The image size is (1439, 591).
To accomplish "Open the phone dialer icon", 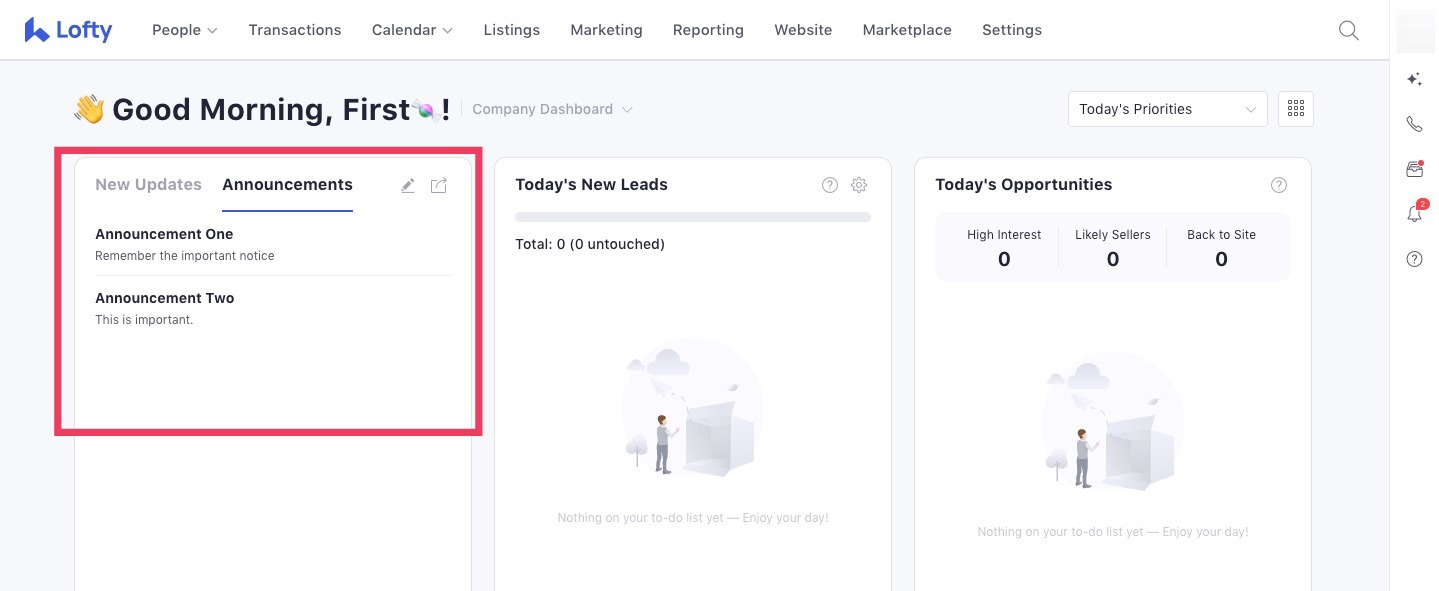I will pyautogui.click(x=1414, y=124).
